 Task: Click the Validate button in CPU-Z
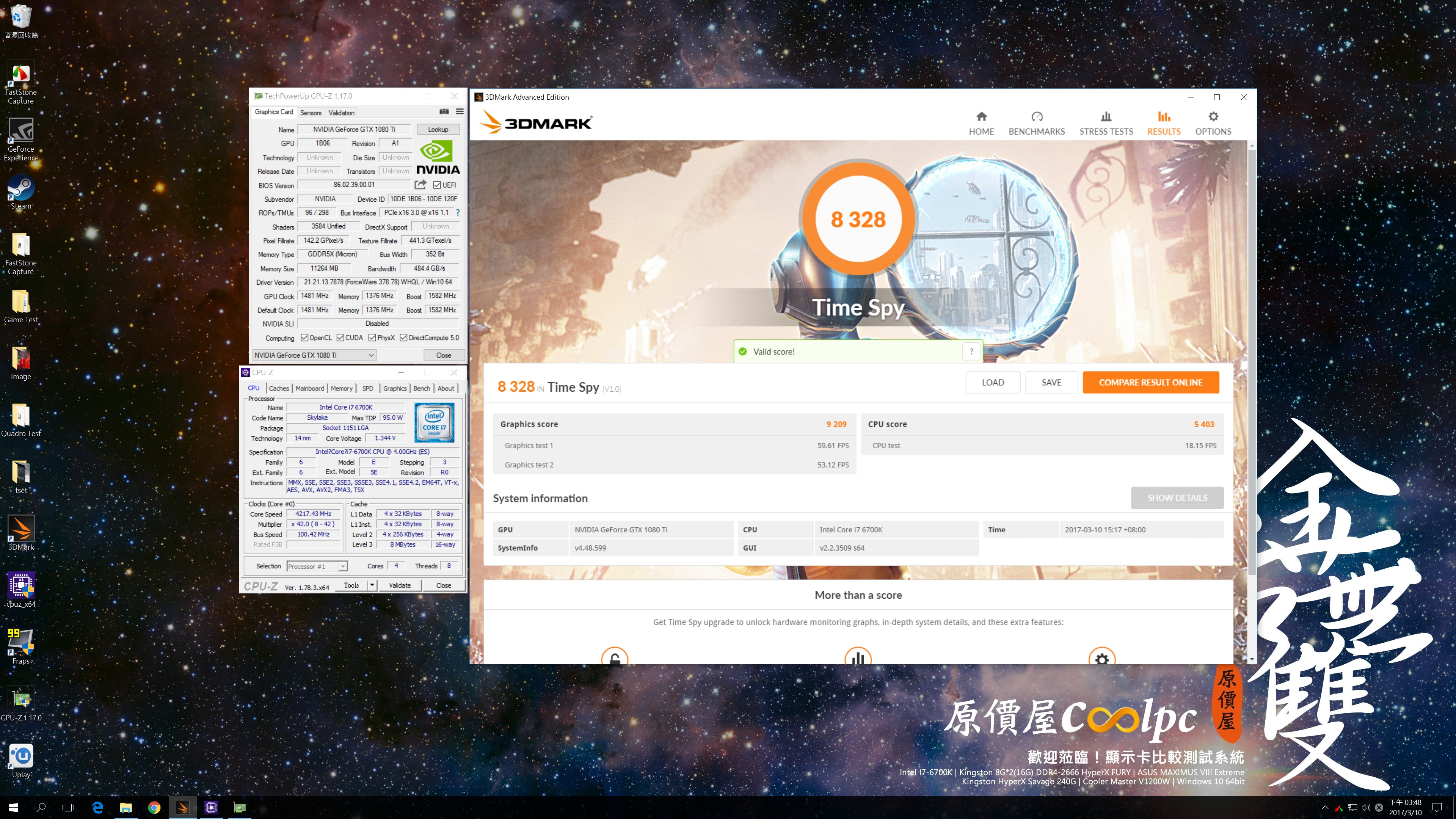pyautogui.click(x=400, y=585)
